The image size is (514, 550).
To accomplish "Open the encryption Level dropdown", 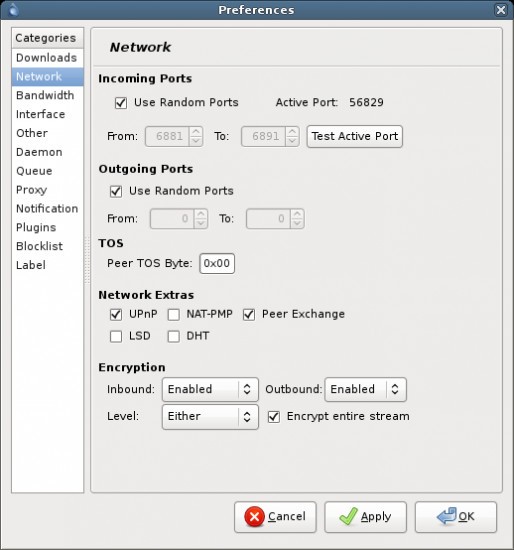I will [x=210, y=417].
